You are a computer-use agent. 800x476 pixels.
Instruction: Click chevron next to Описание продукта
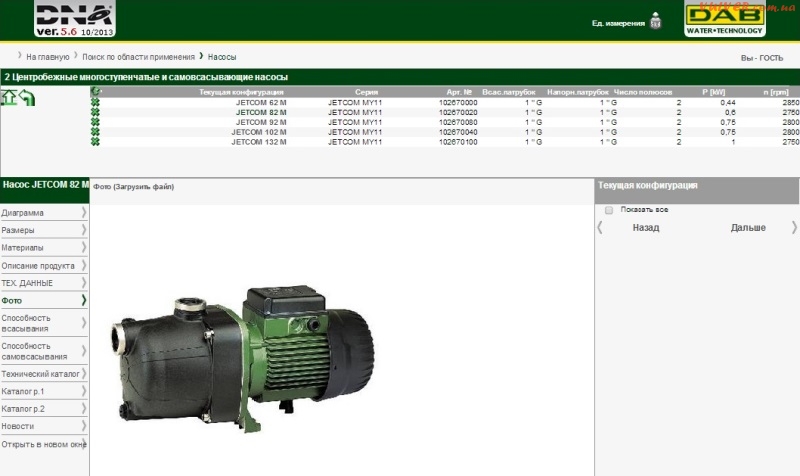point(84,265)
